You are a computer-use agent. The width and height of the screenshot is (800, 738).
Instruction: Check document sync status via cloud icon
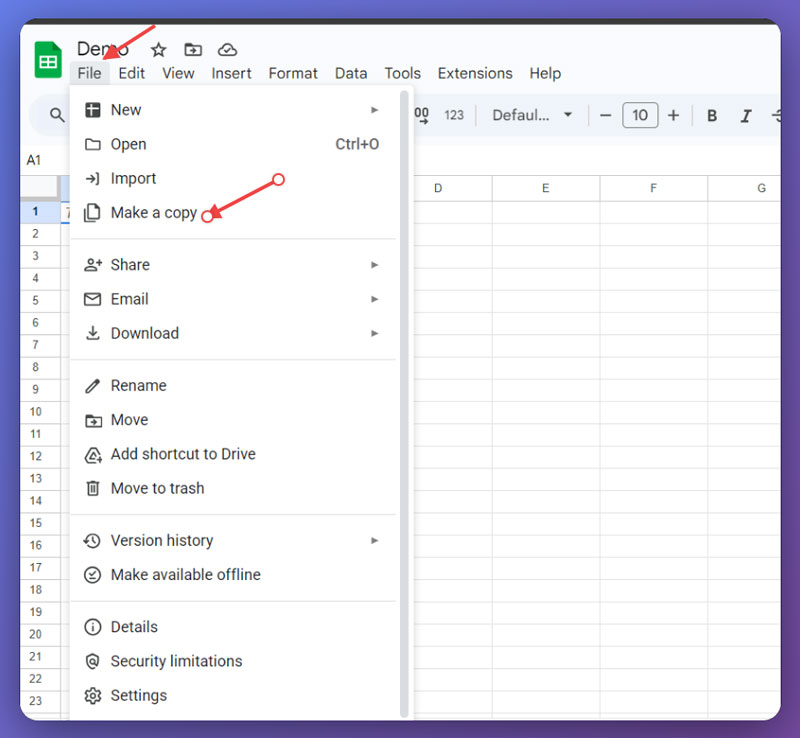228,48
